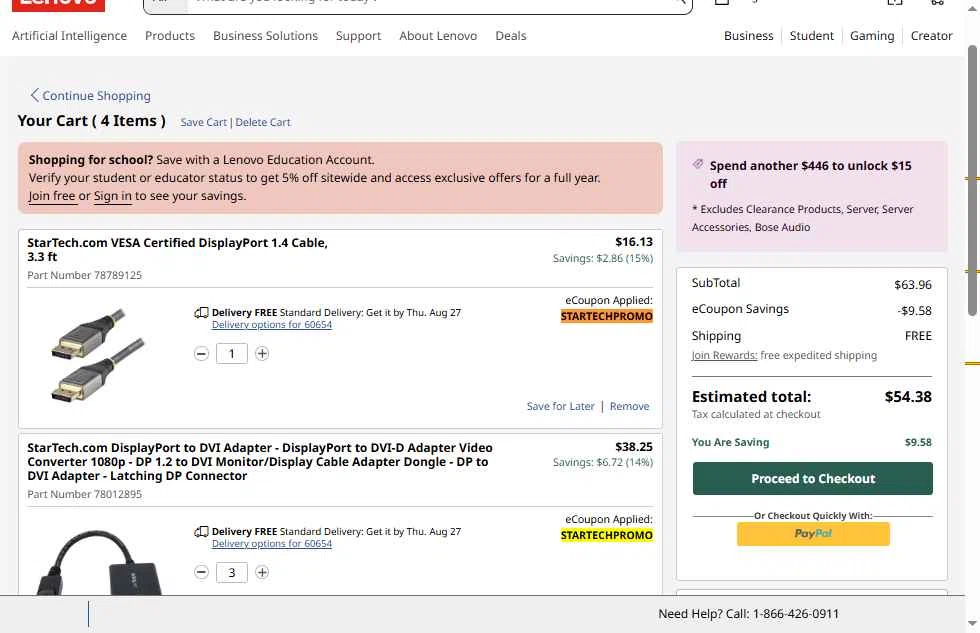Screen dimensions: 980x633
Task: Click the DisplayPort 1.4 Cable product title
Action: pyautogui.click(x=178, y=249)
